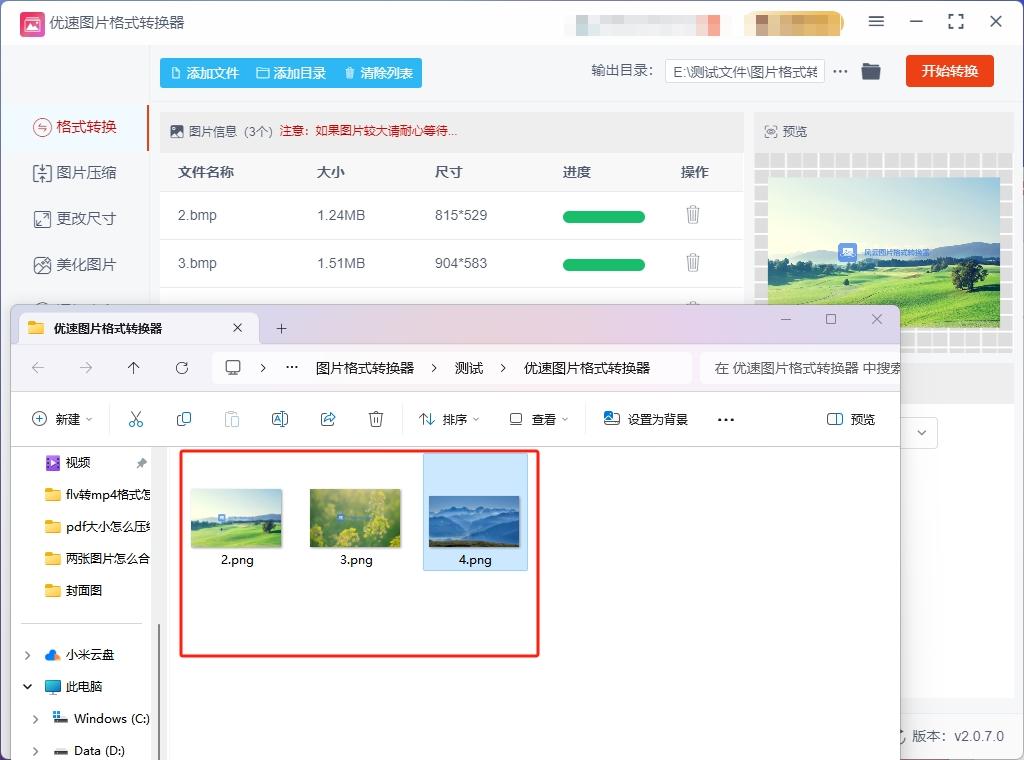
Task: Click the Share icon in Explorer toolbar
Action: click(x=328, y=419)
